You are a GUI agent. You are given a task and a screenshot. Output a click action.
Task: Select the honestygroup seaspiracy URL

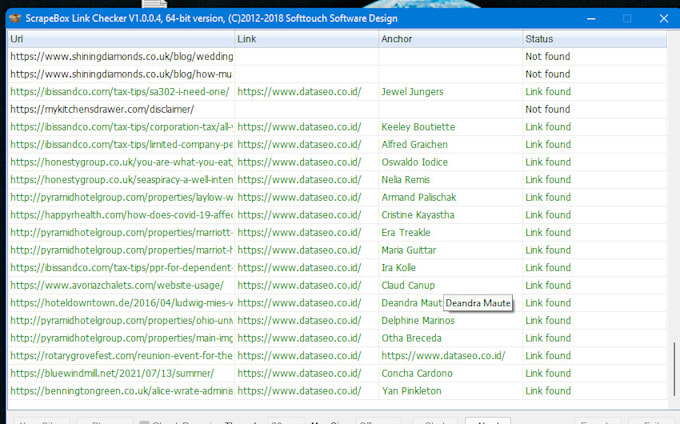click(121, 179)
